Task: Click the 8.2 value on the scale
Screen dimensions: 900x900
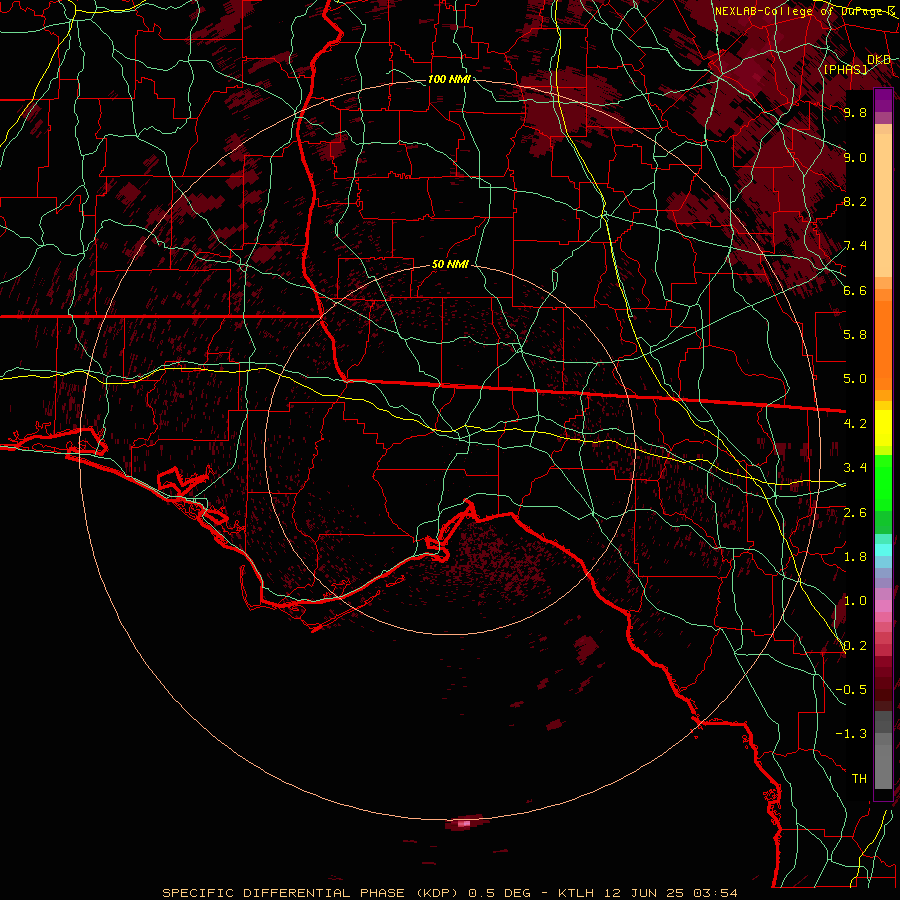Action: pyautogui.click(x=855, y=201)
